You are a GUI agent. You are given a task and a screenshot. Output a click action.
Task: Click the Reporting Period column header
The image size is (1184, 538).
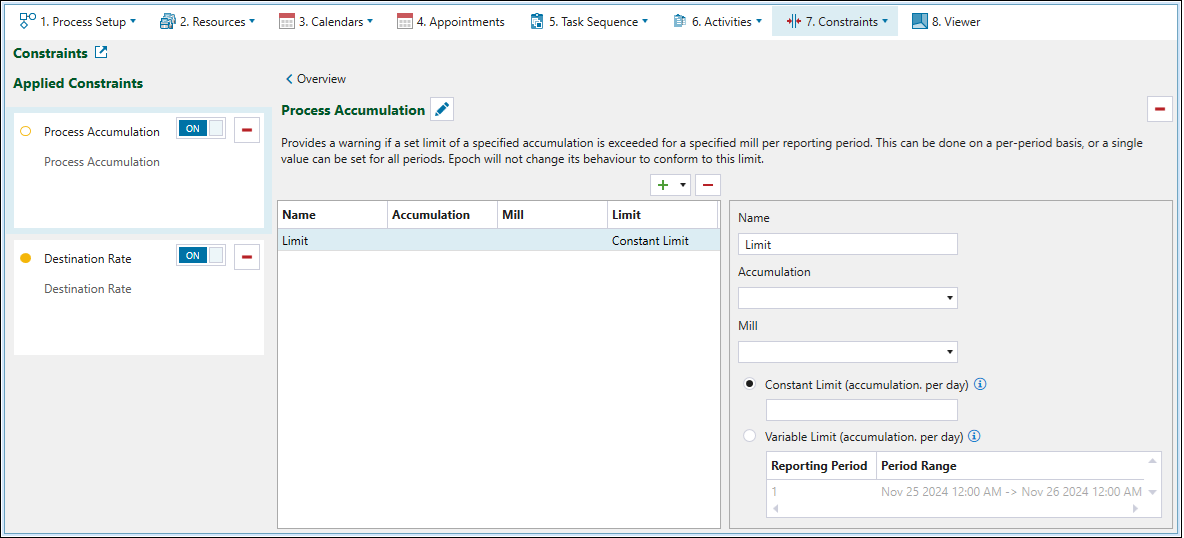pyautogui.click(x=821, y=465)
